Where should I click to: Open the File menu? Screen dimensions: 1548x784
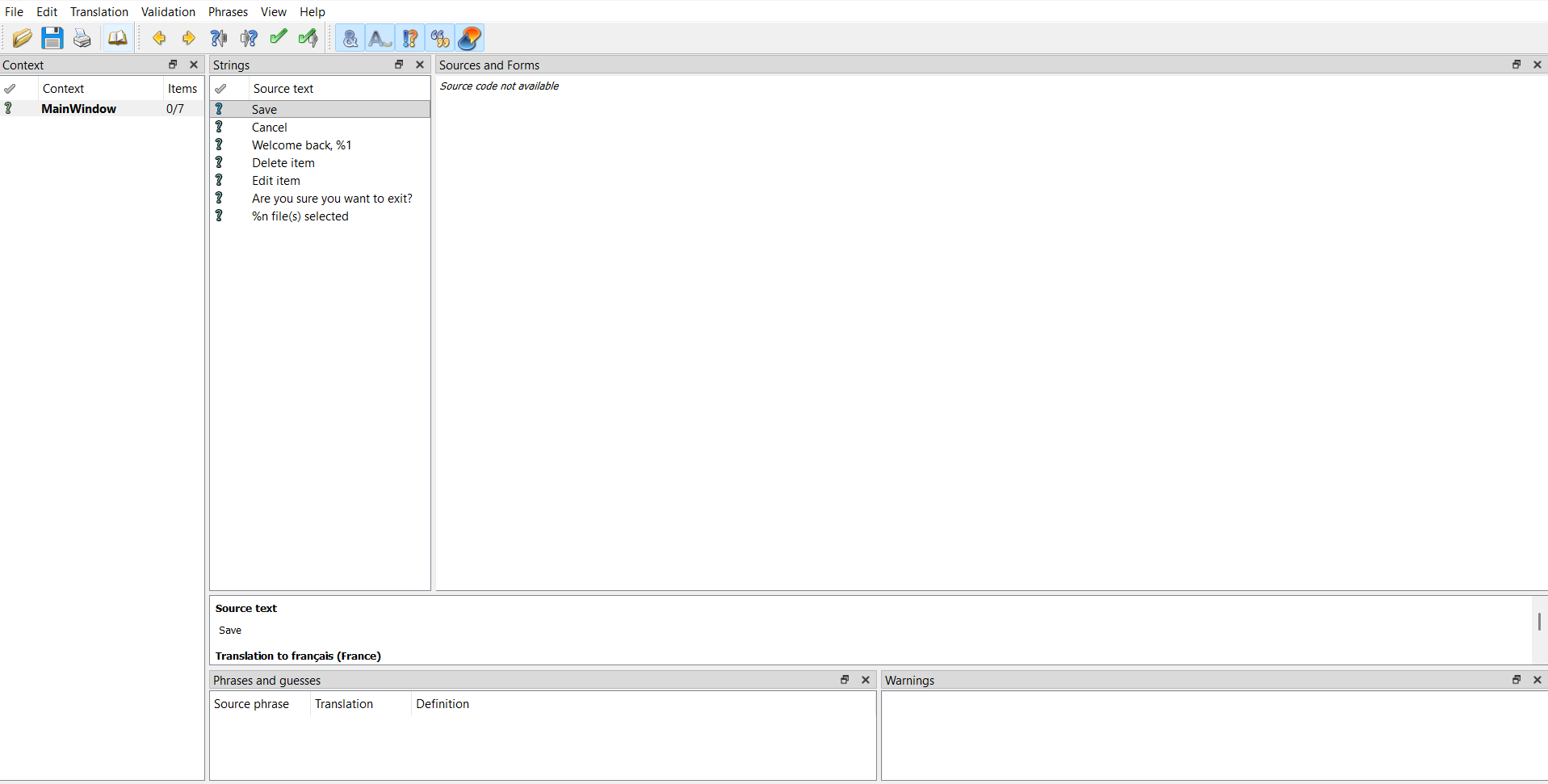pos(15,11)
